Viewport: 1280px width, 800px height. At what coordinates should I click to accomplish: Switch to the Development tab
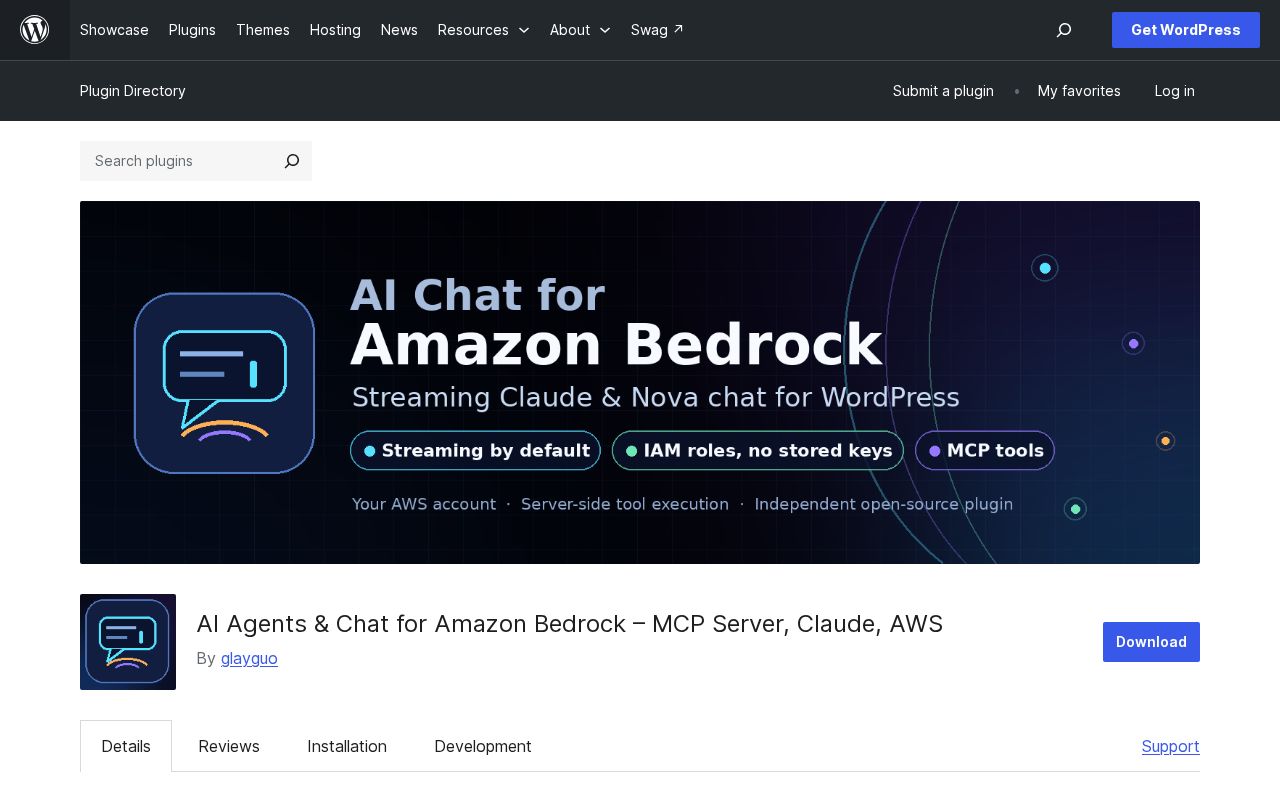483,746
